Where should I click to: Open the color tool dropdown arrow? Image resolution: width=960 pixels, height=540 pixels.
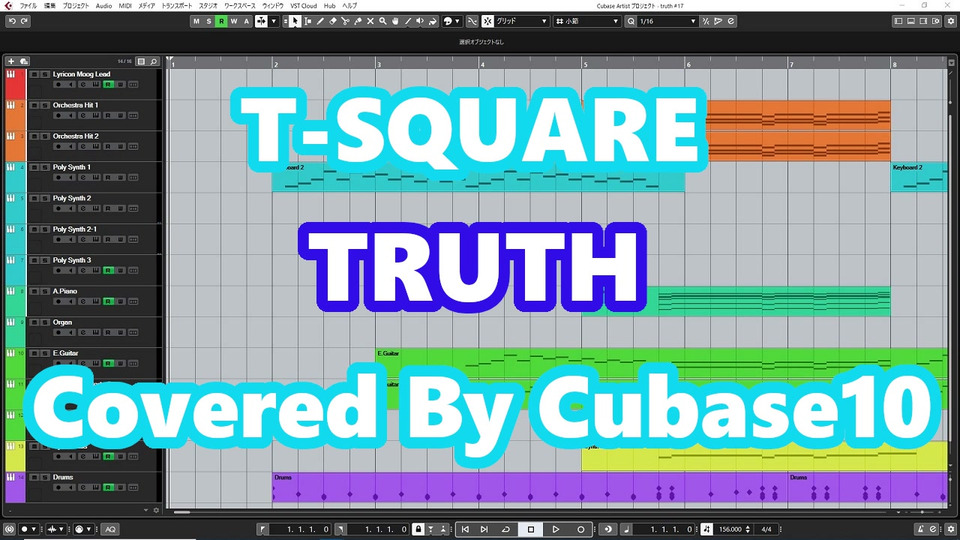pos(457,21)
